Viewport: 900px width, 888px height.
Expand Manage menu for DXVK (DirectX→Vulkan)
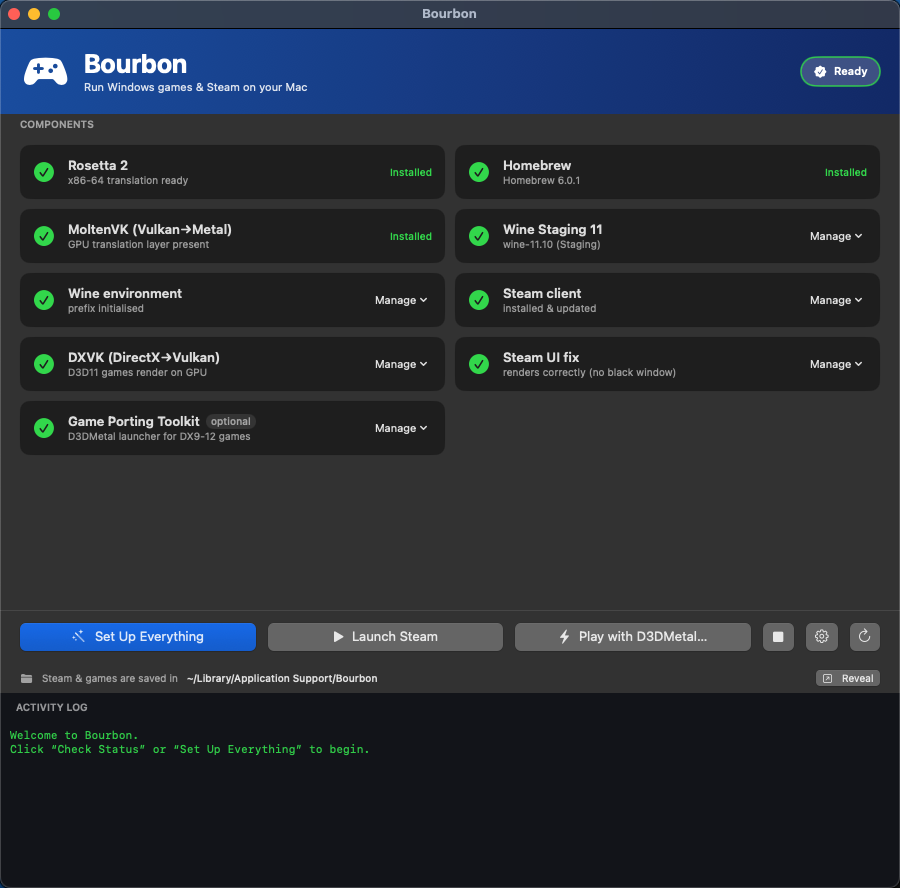point(401,364)
